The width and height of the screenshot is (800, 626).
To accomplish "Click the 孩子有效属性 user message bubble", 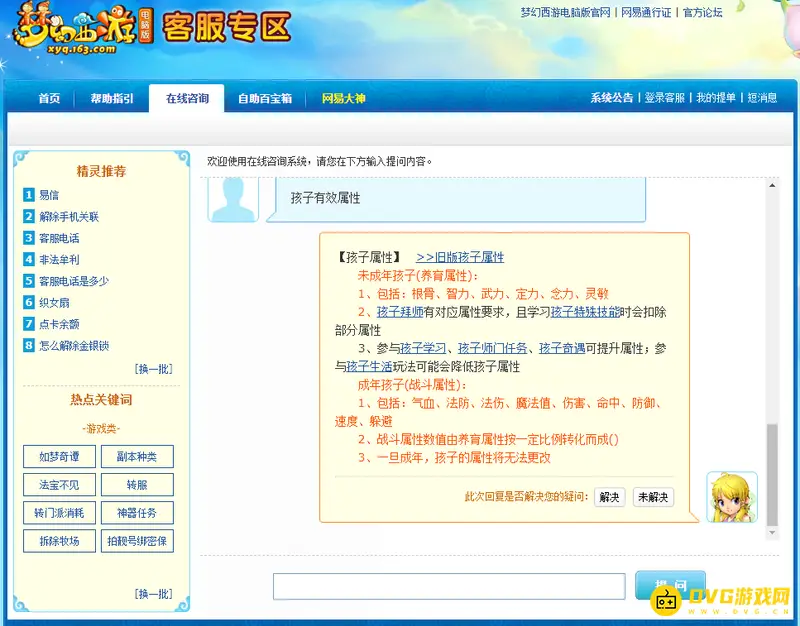I will coord(456,199).
